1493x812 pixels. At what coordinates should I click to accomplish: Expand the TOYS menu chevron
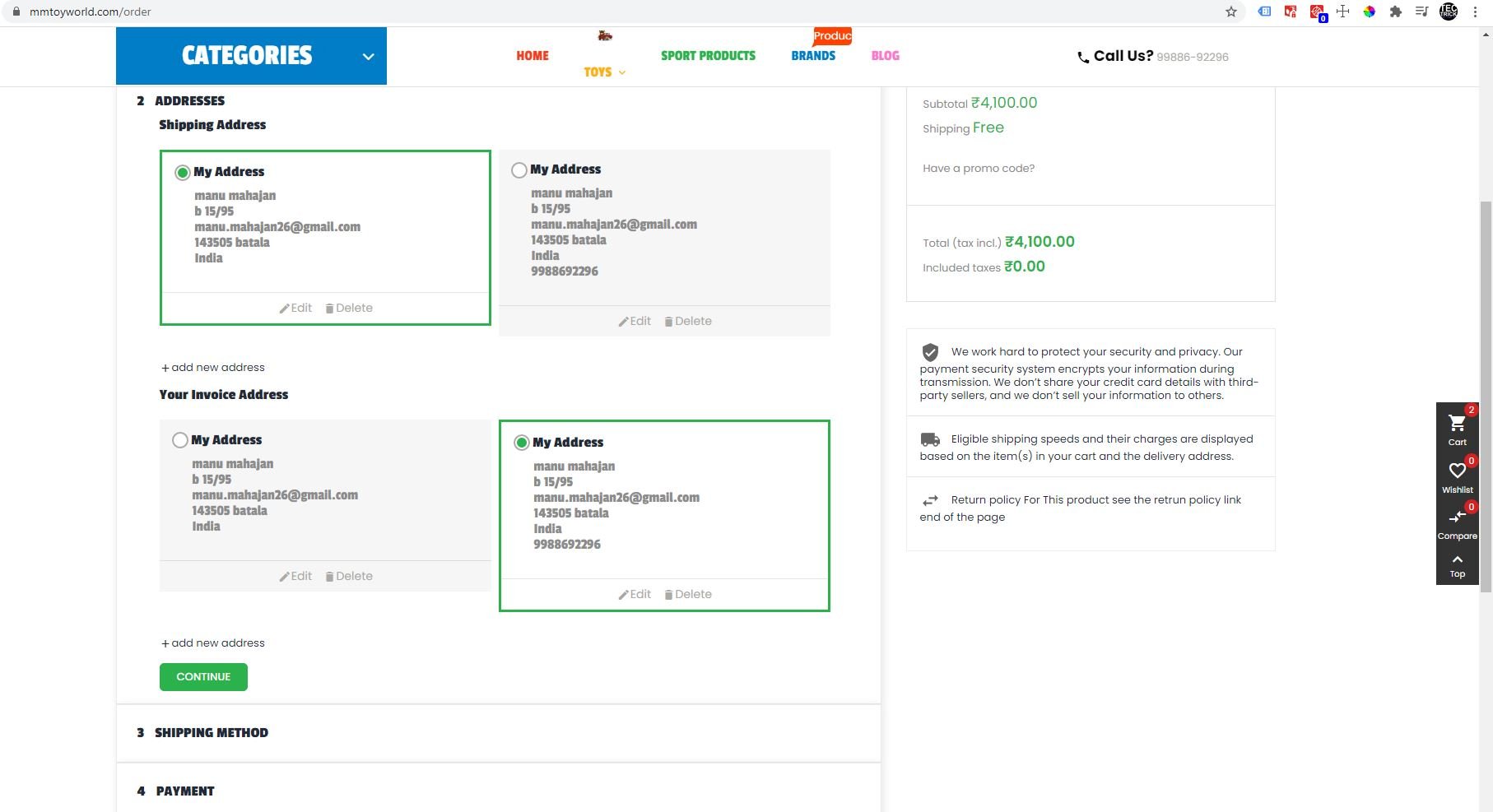[x=622, y=72]
